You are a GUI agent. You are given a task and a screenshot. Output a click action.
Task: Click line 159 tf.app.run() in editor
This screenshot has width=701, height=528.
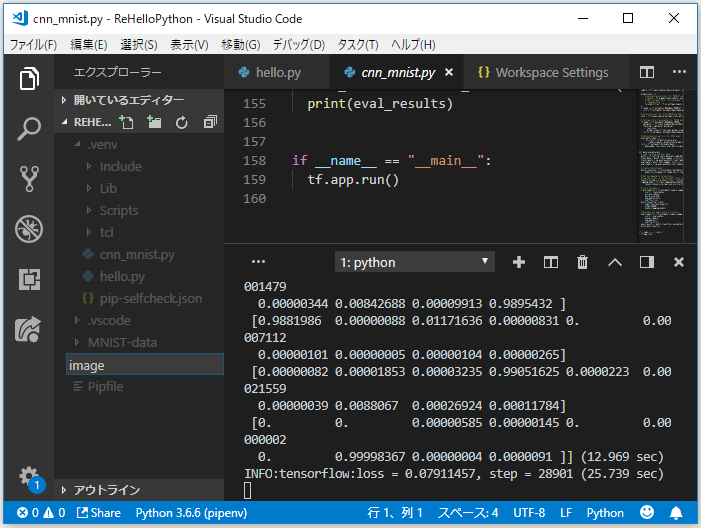pyautogui.click(x=353, y=180)
